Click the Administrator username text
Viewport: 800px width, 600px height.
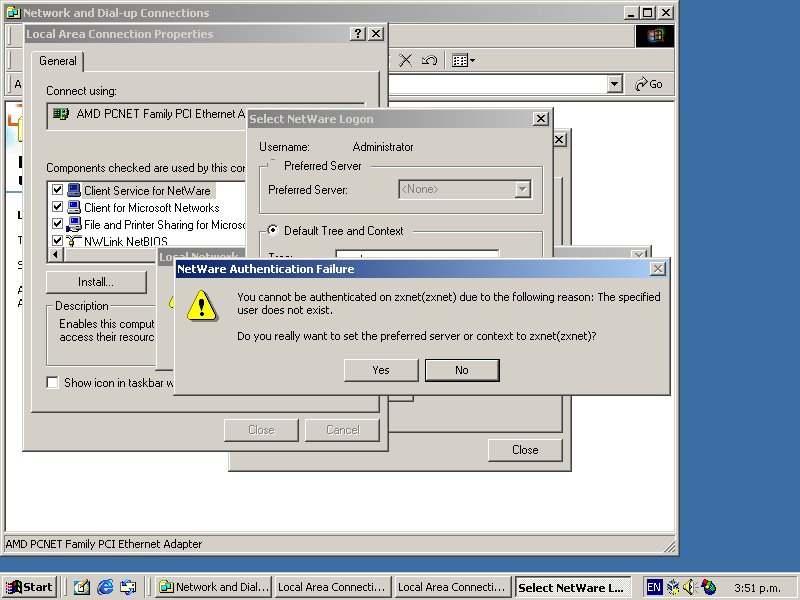tap(383, 147)
